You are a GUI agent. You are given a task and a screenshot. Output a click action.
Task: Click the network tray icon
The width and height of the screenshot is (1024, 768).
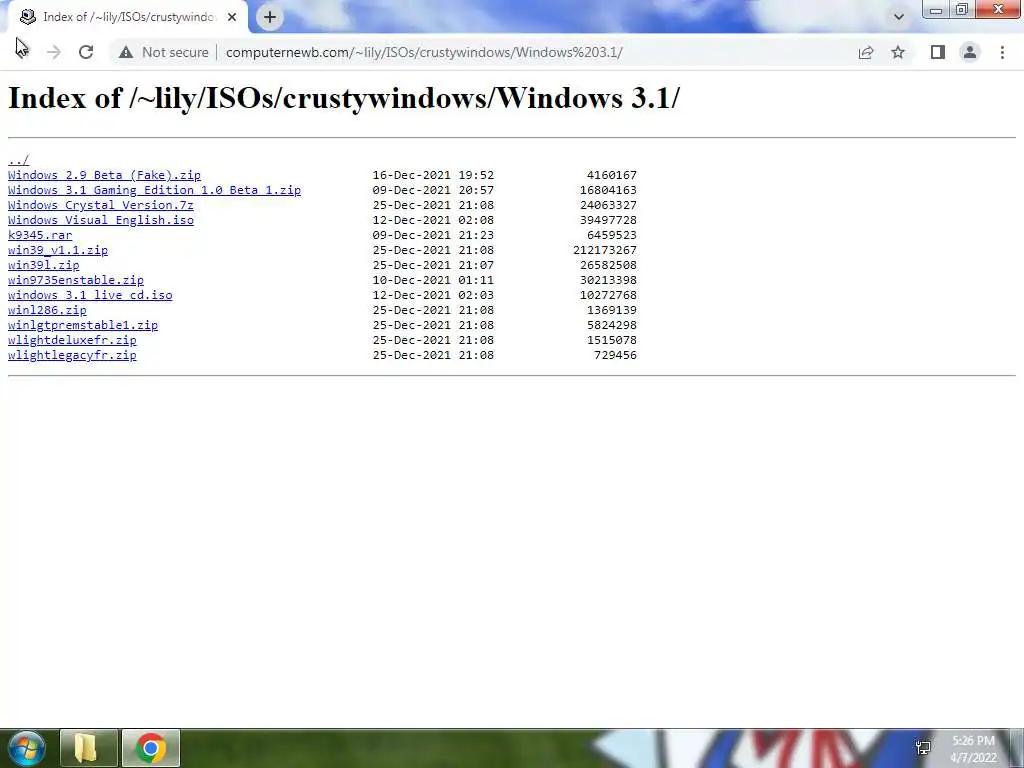tap(923, 748)
